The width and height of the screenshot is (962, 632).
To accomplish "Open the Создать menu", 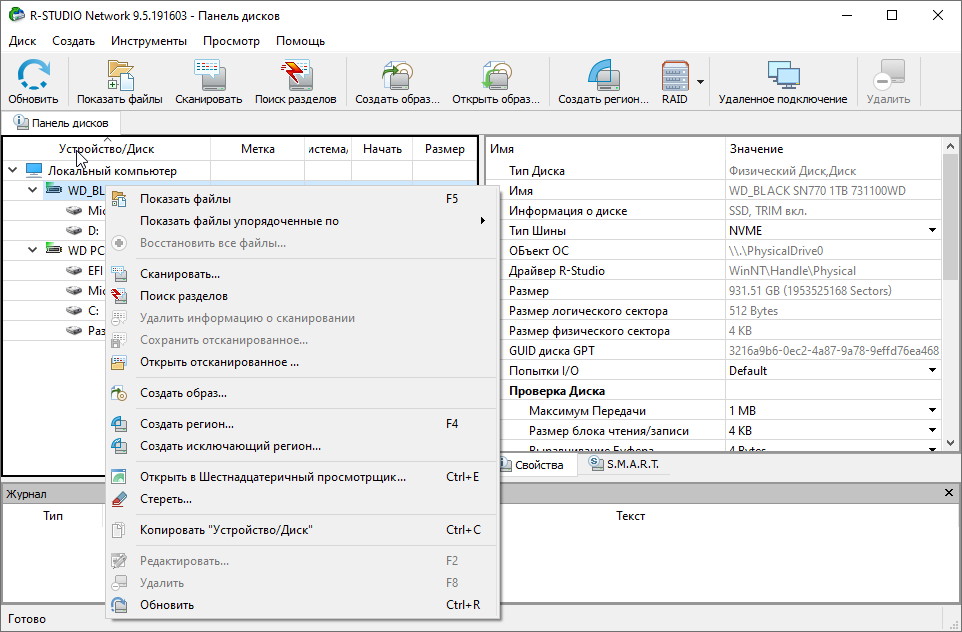I will click(x=74, y=41).
